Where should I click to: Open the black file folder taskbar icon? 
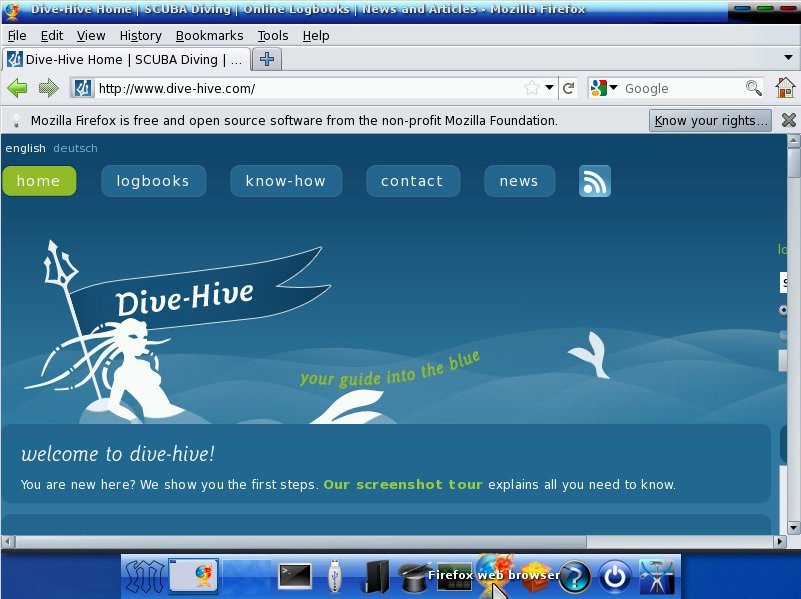click(376, 577)
